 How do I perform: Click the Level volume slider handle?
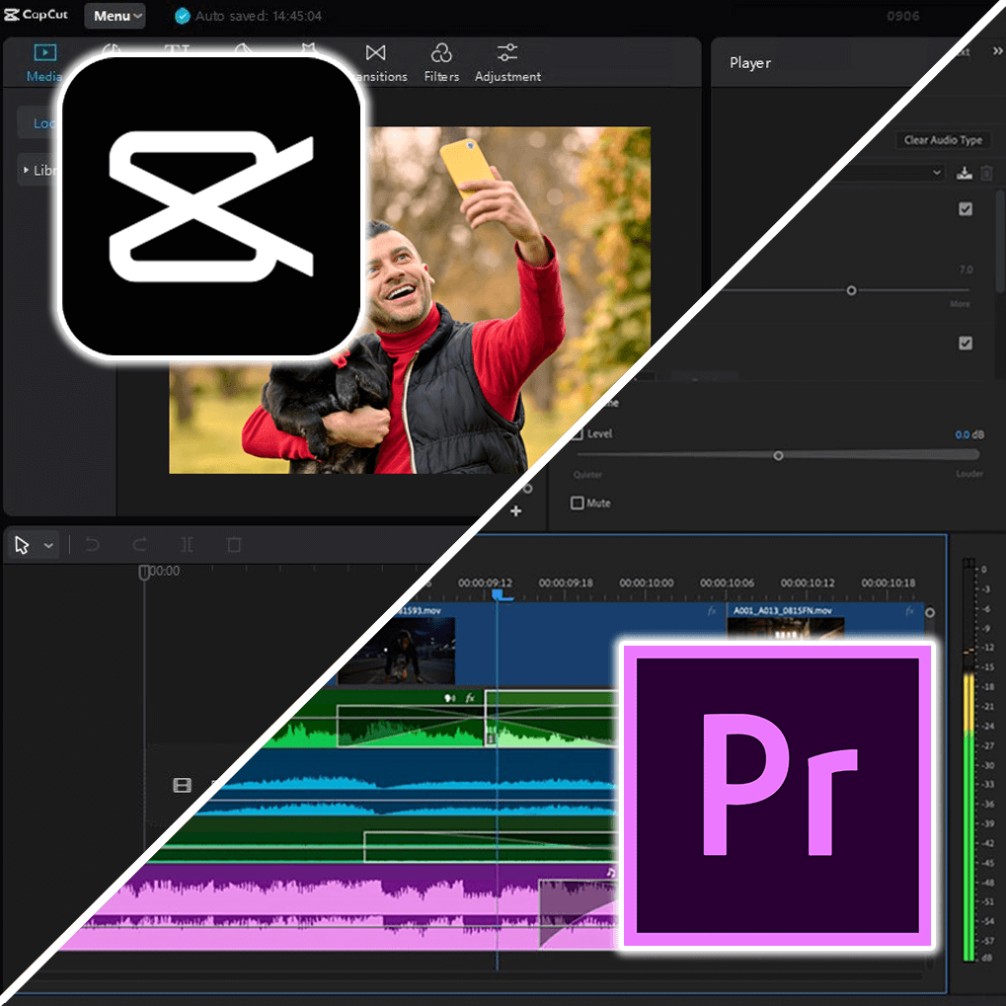coord(778,455)
